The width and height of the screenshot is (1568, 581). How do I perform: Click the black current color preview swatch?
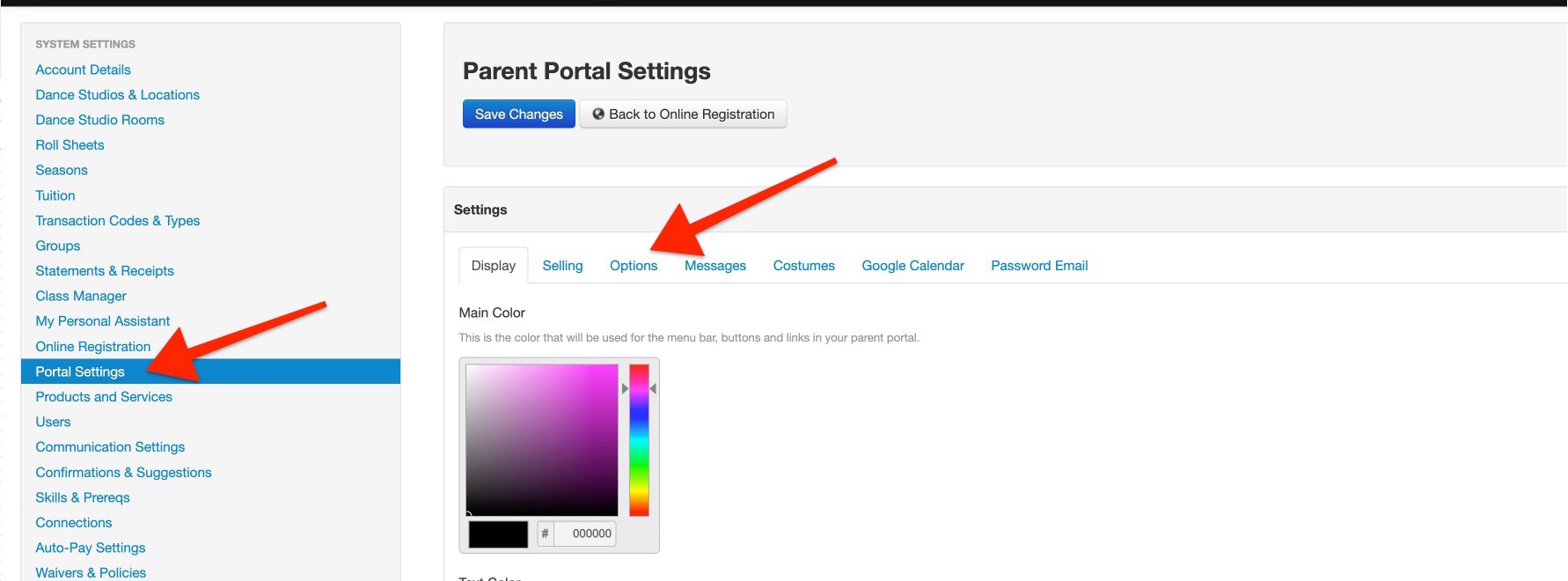point(498,534)
